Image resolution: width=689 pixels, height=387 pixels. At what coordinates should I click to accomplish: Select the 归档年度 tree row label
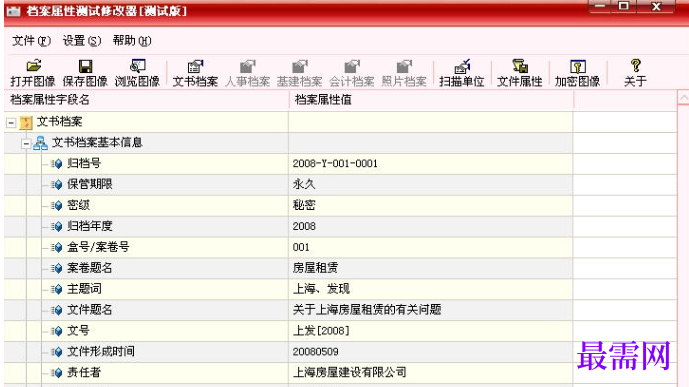tap(90, 226)
